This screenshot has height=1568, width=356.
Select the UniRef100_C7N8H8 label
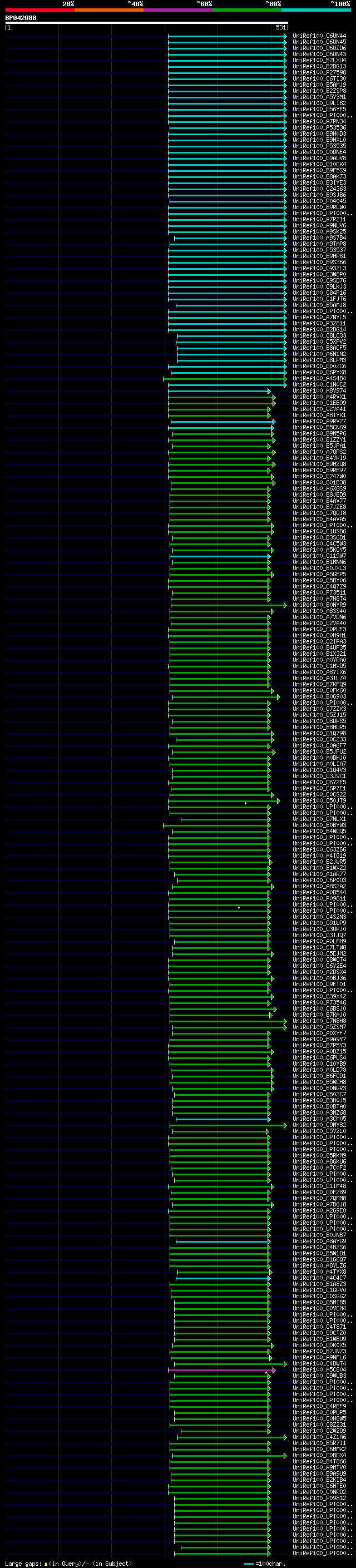pos(319,1021)
